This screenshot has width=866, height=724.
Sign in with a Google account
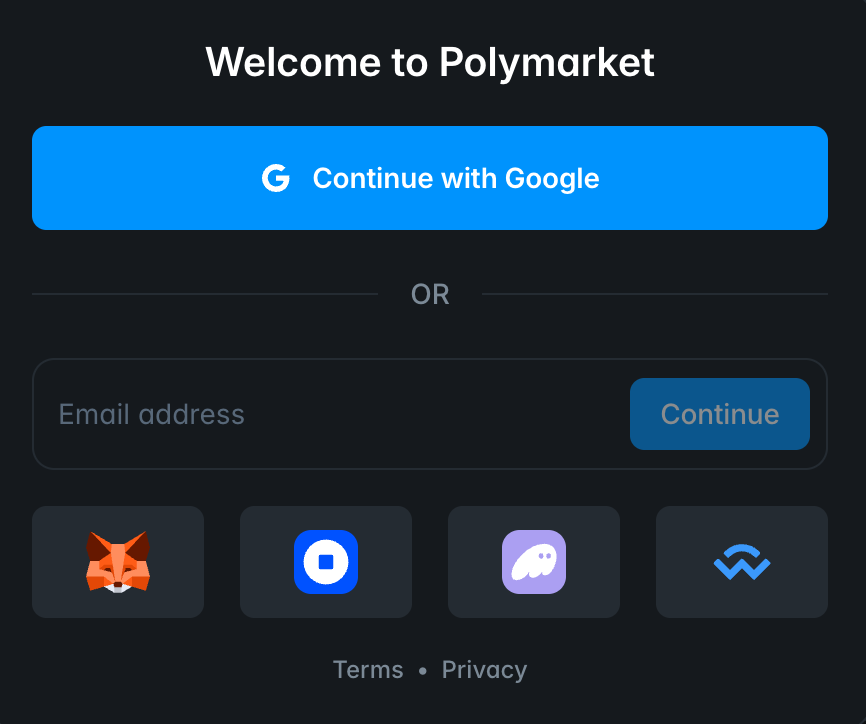(x=430, y=178)
